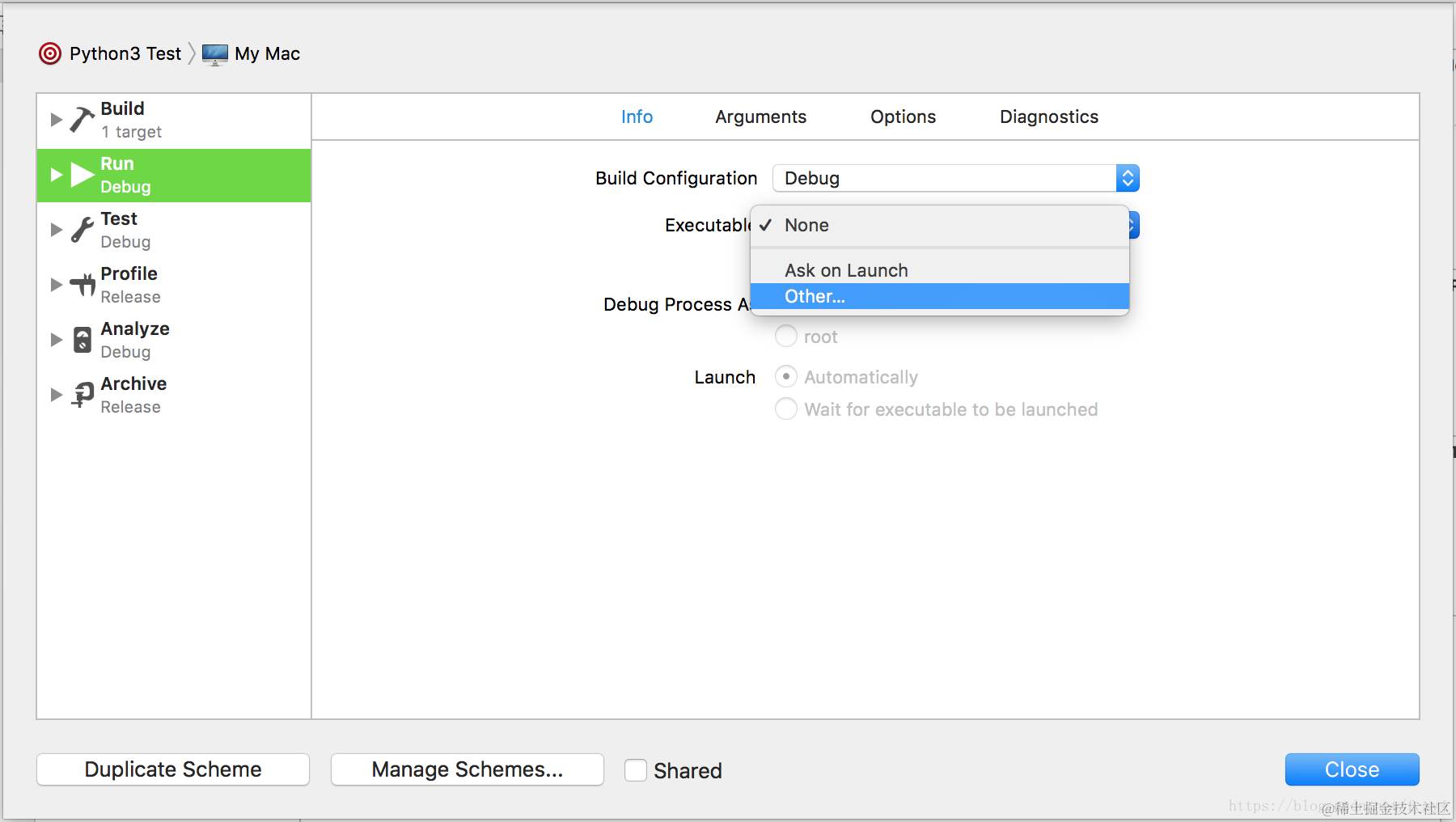Click Python3 Test scheme name in breadcrumb
The width and height of the screenshot is (1456, 822).
pyautogui.click(x=125, y=53)
